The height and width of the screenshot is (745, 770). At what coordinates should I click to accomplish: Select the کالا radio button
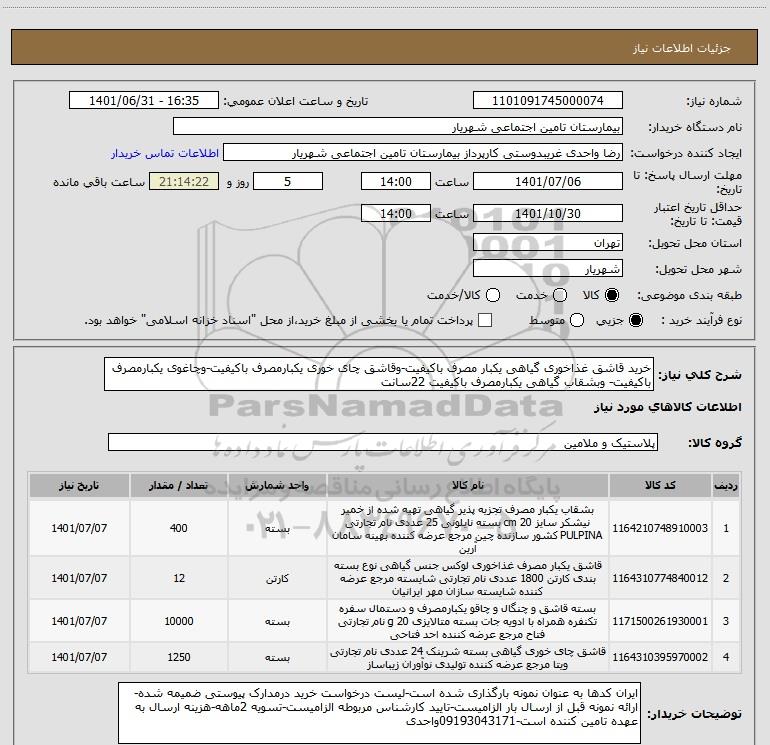[612, 295]
